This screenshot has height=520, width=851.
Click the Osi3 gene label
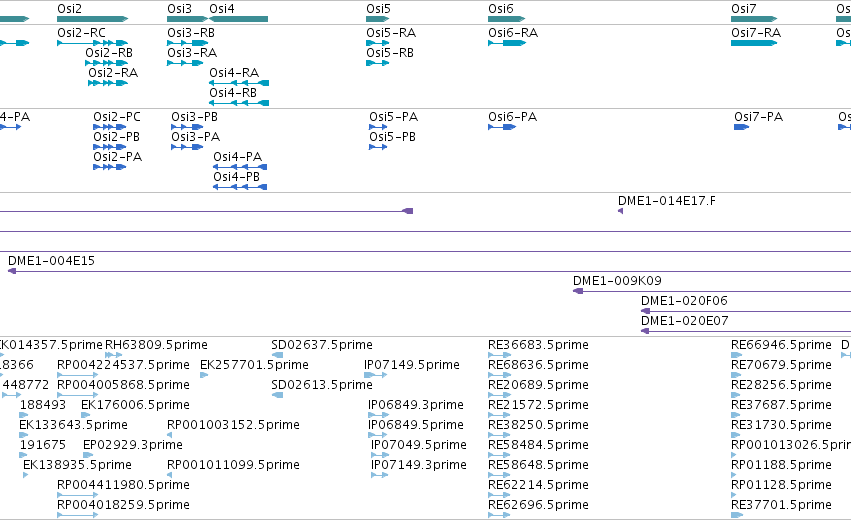179,9
